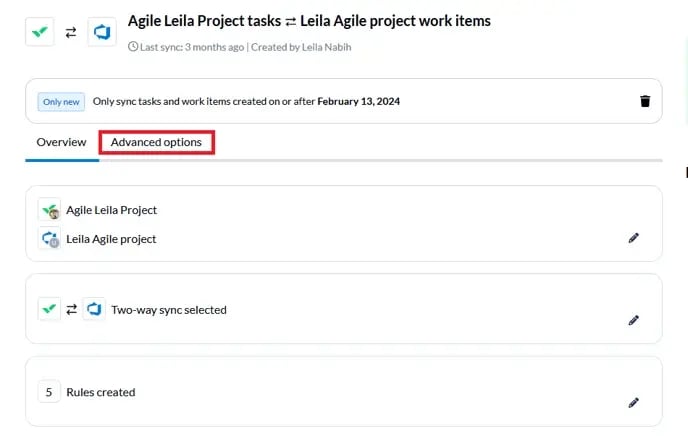
Task: Click the Azure DevOps icon in the header
Action: pos(102,32)
